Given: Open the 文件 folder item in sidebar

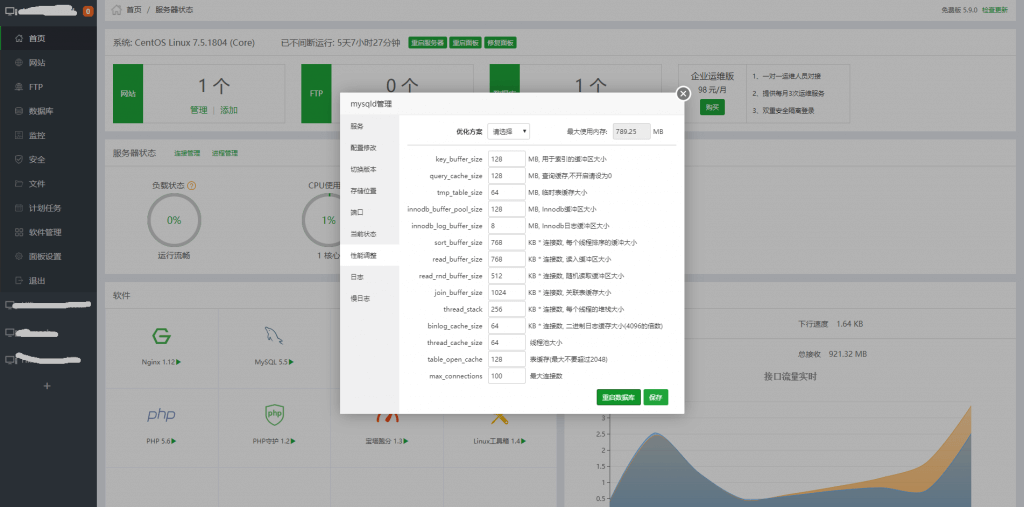Looking at the screenshot, I should (x=48, y=184).
